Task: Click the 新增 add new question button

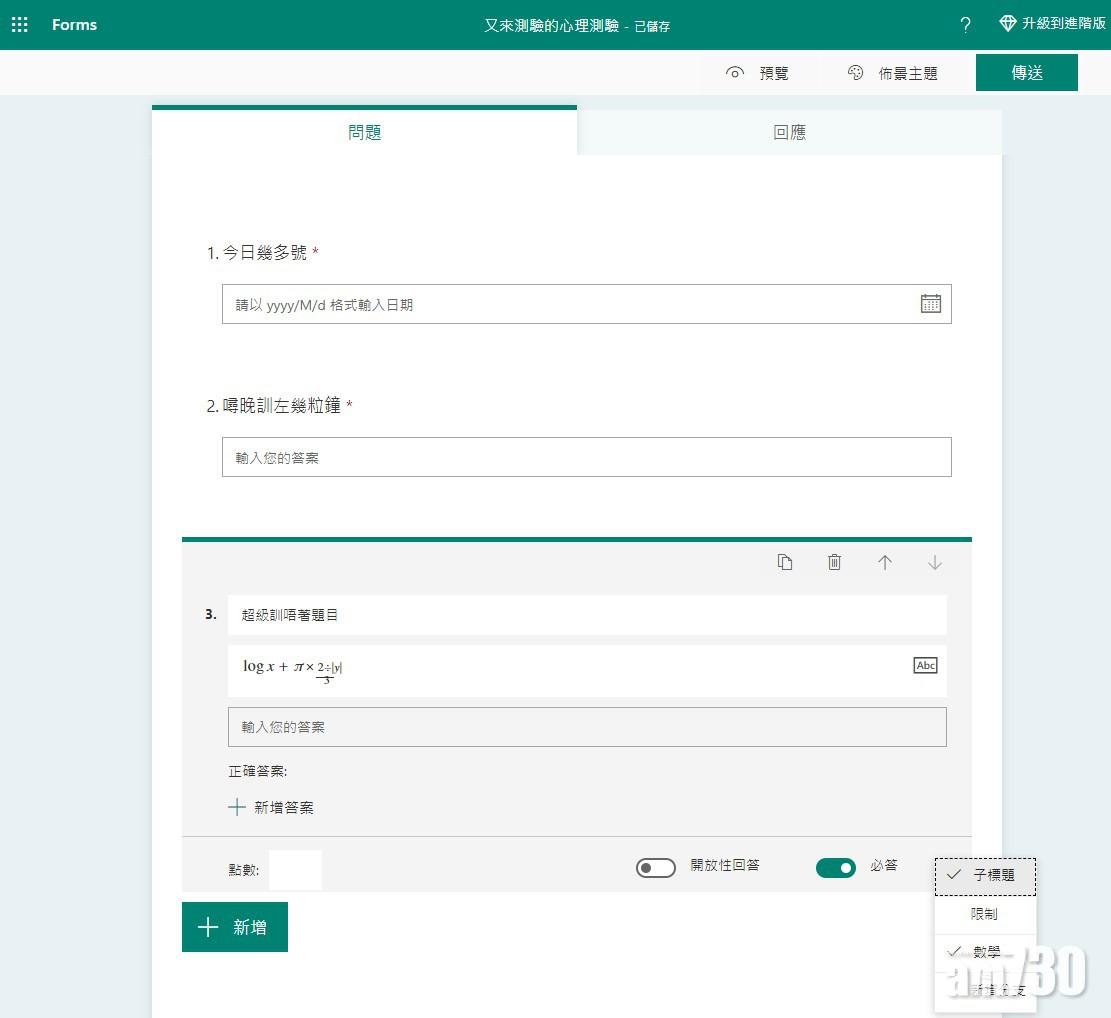Action: (235, 927)
